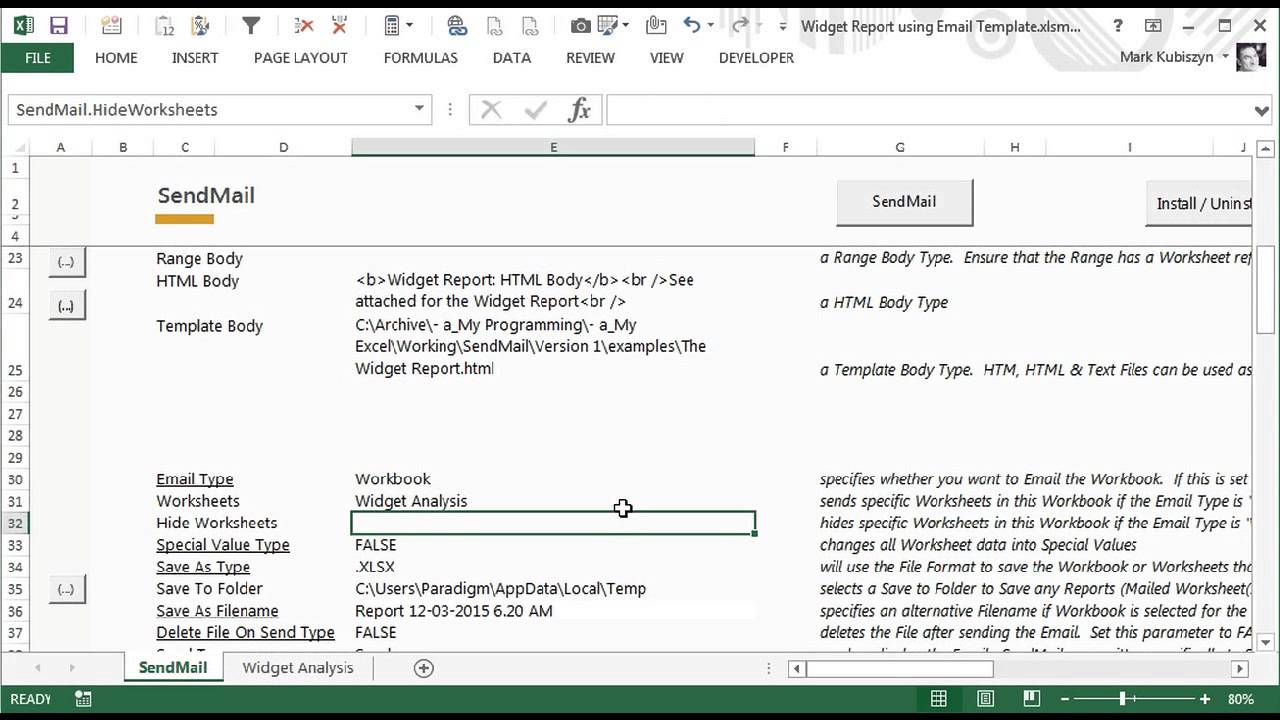The image size is (1280, 720).
Task: Click the horizontal scrollbar right arrow
Action: click(x=1240, y=669)
